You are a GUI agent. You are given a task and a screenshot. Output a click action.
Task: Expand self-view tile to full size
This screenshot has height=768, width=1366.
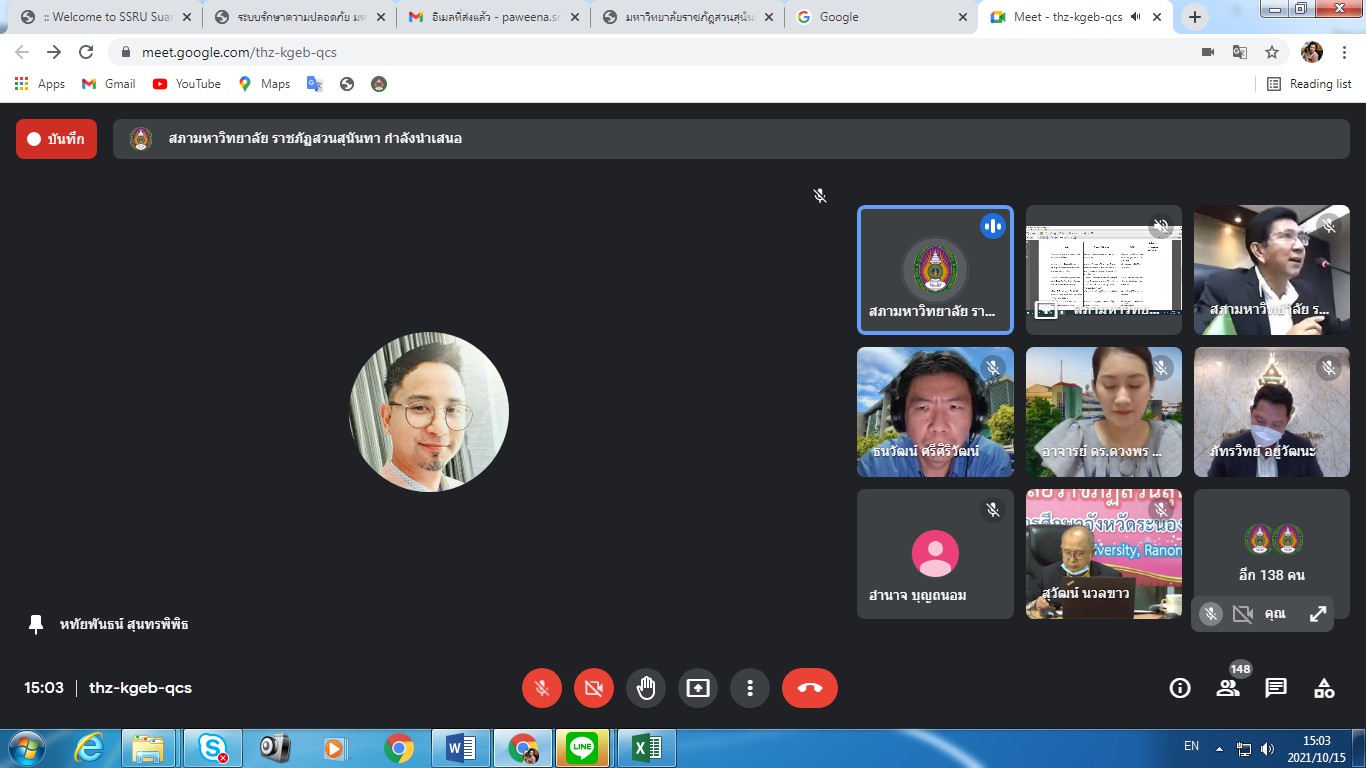click(x=1318, y=614)
